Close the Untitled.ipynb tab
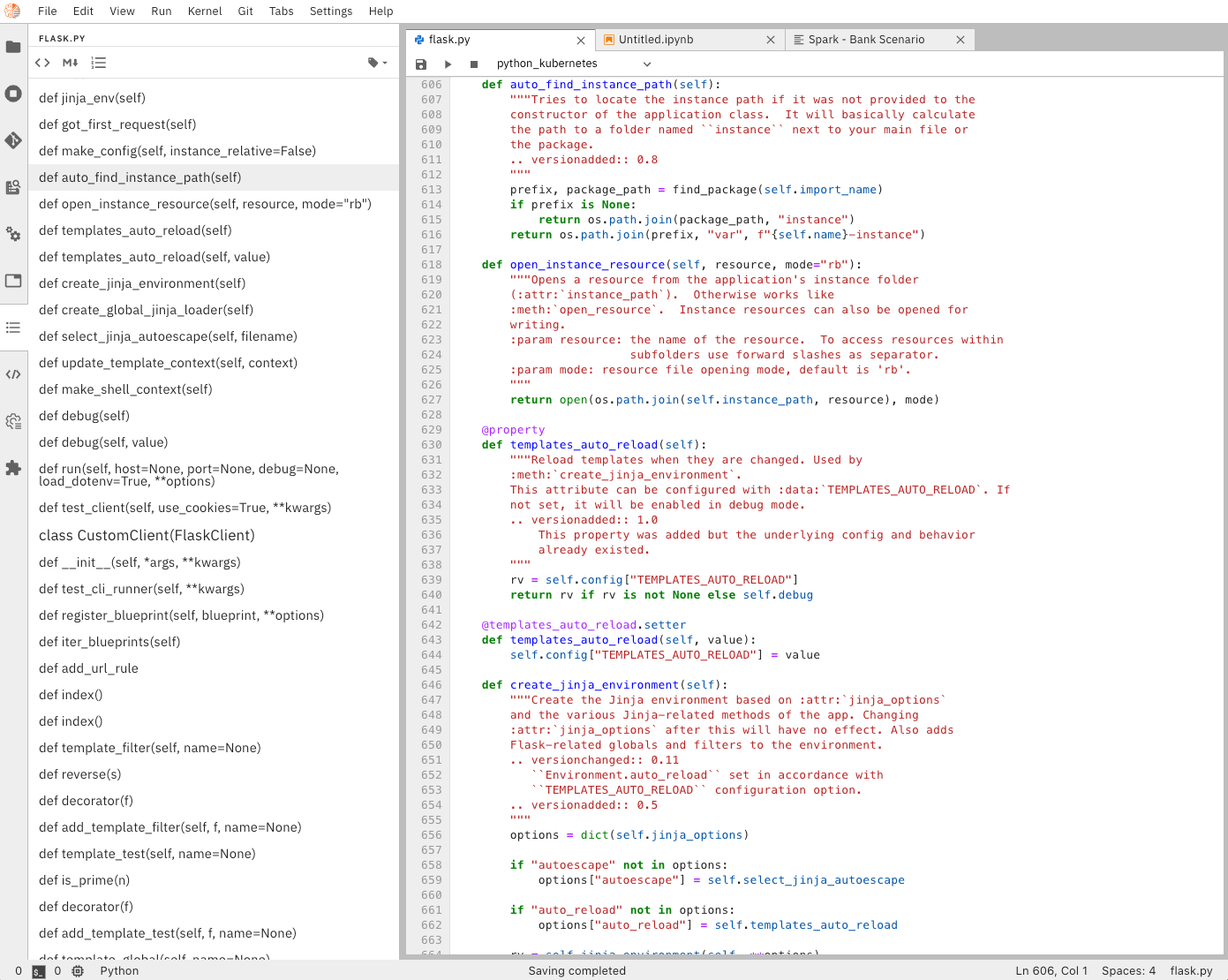Viewport: 1228px width, 980px height. click(x=771, y=40)
